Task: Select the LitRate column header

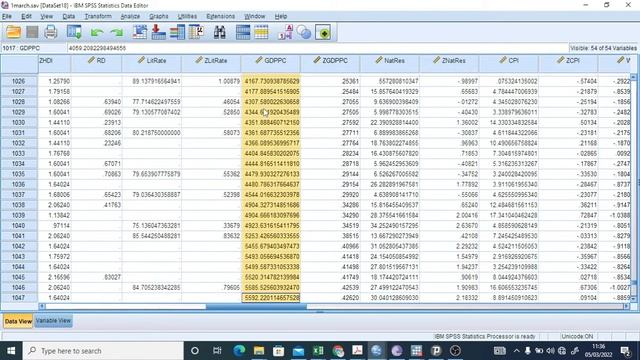Action: coord(151,60)
